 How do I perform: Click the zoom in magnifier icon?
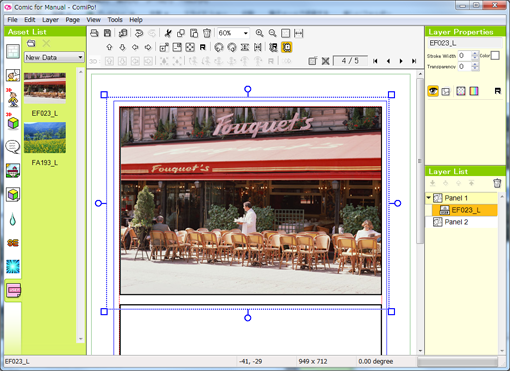click(x=259, y=33)
